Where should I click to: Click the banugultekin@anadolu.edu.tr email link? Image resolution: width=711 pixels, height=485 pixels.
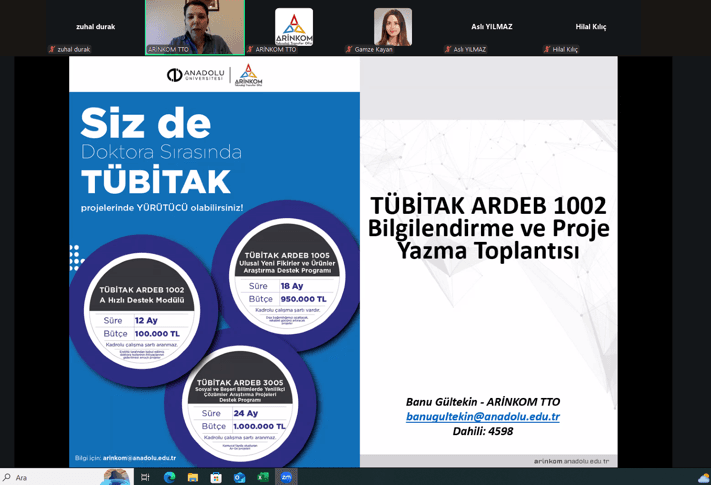tap(482, 416)
